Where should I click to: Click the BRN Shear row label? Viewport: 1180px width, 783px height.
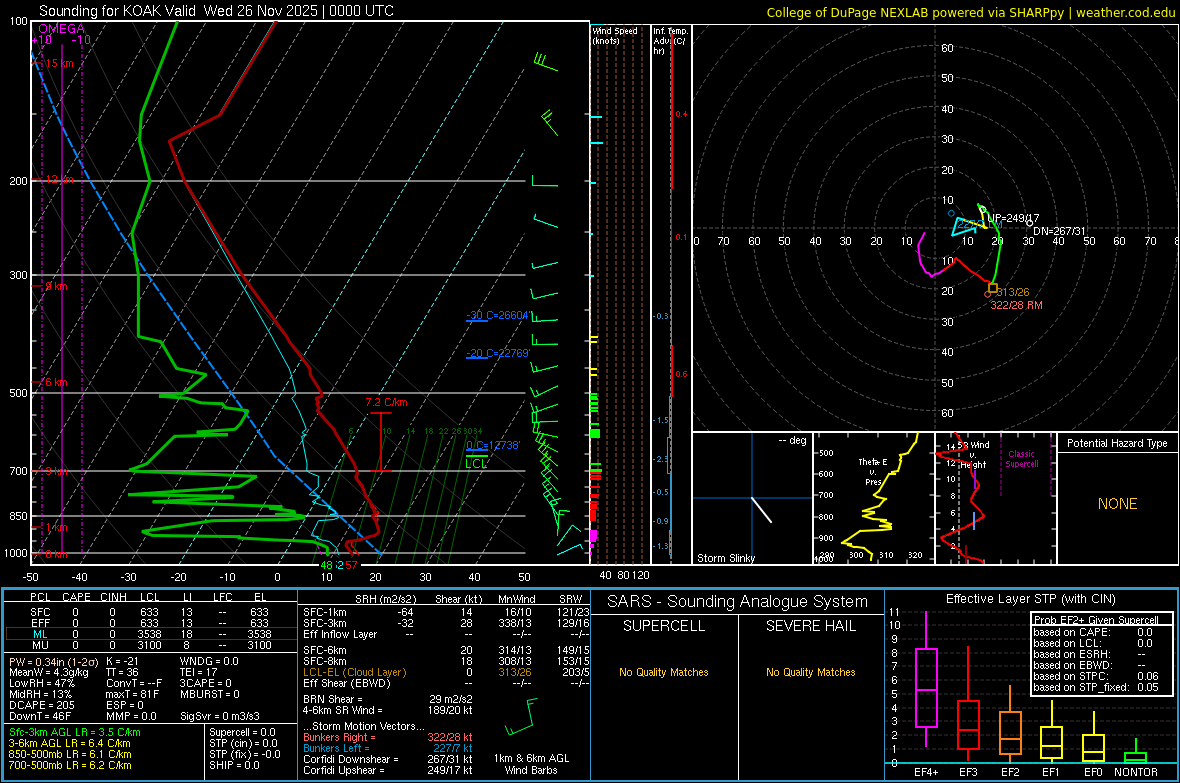click(333, 699)
